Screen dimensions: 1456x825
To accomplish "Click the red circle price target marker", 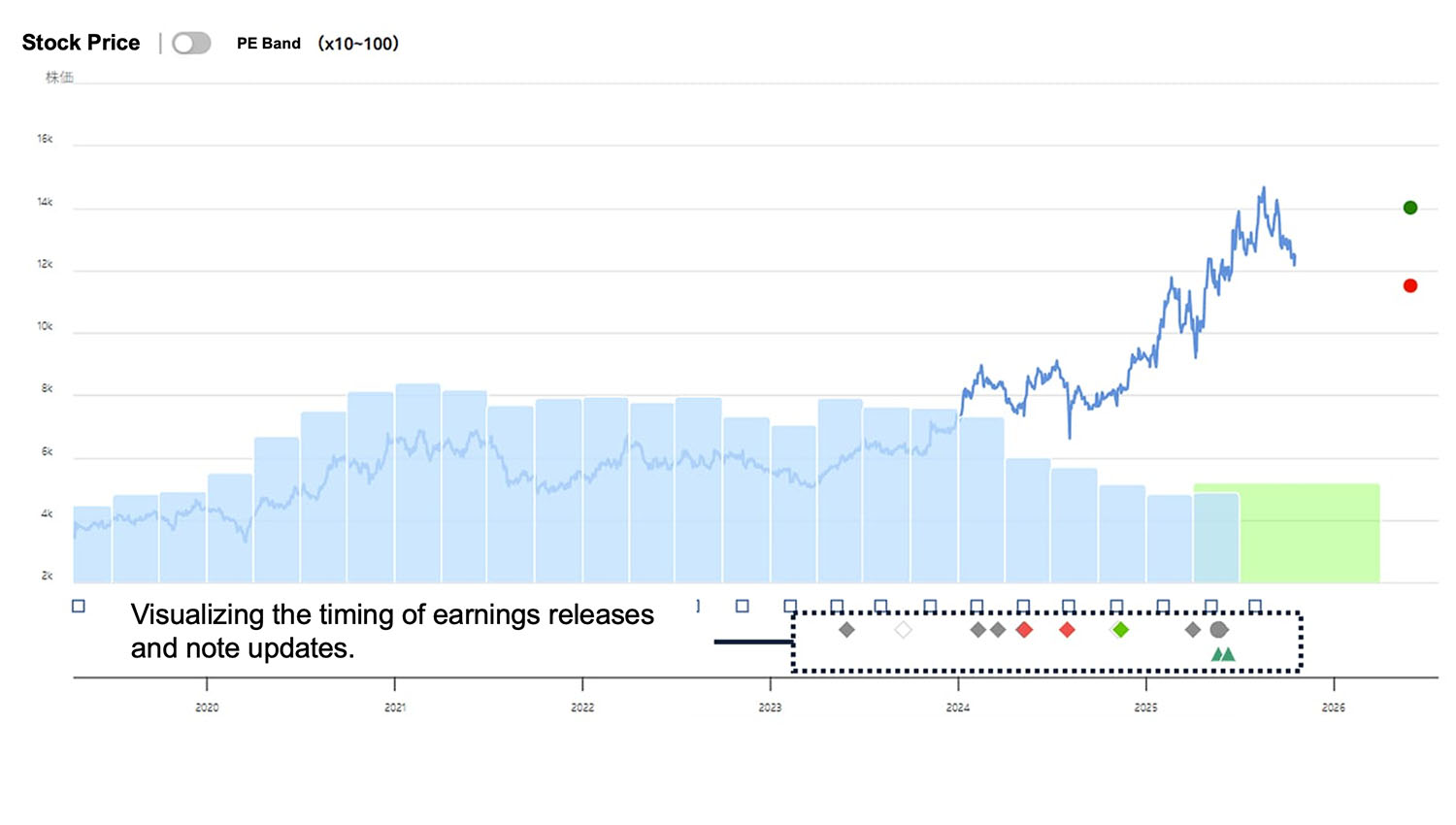I will pos(1410,285).
